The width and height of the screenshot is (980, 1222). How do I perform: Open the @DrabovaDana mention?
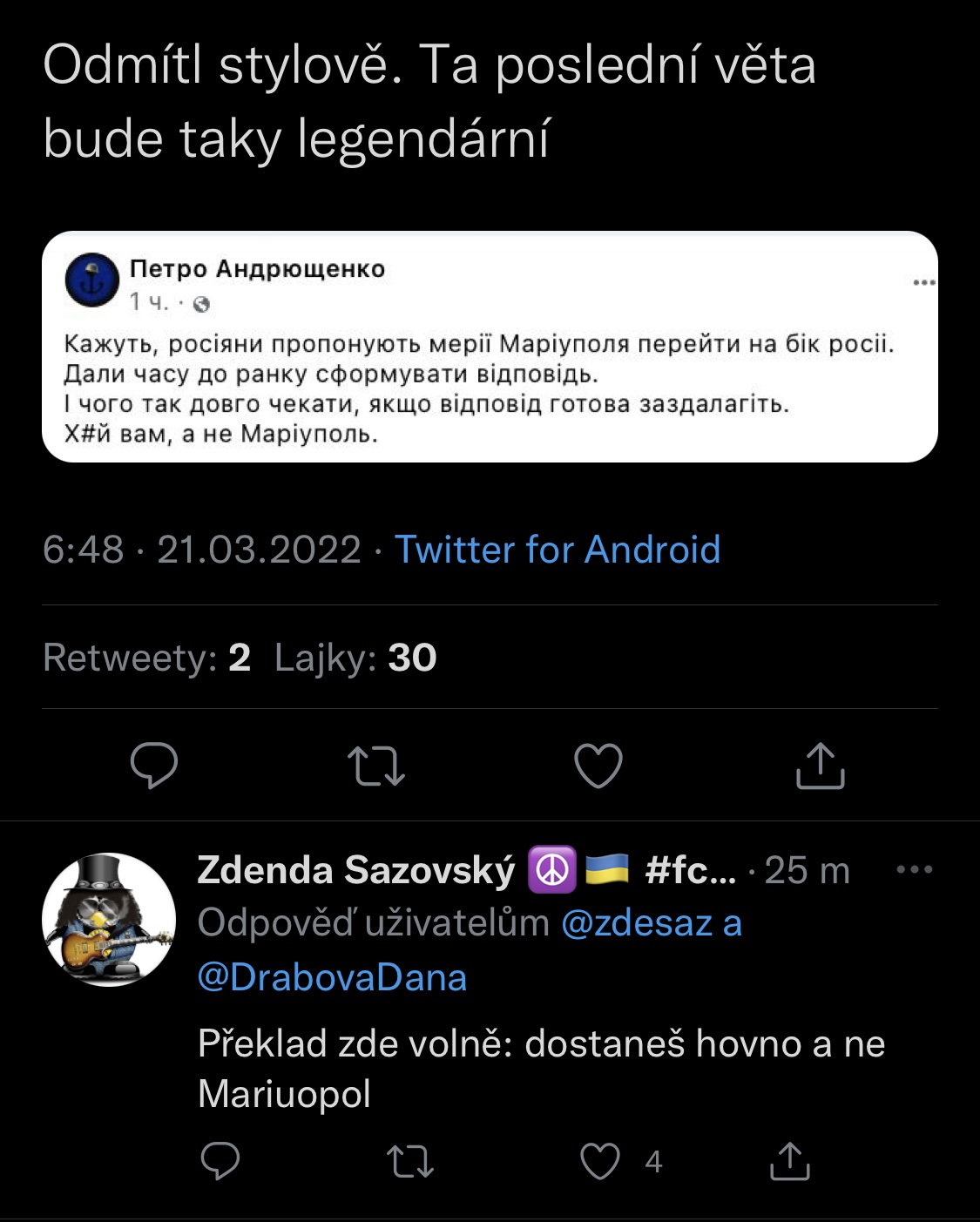coord(332,977)
